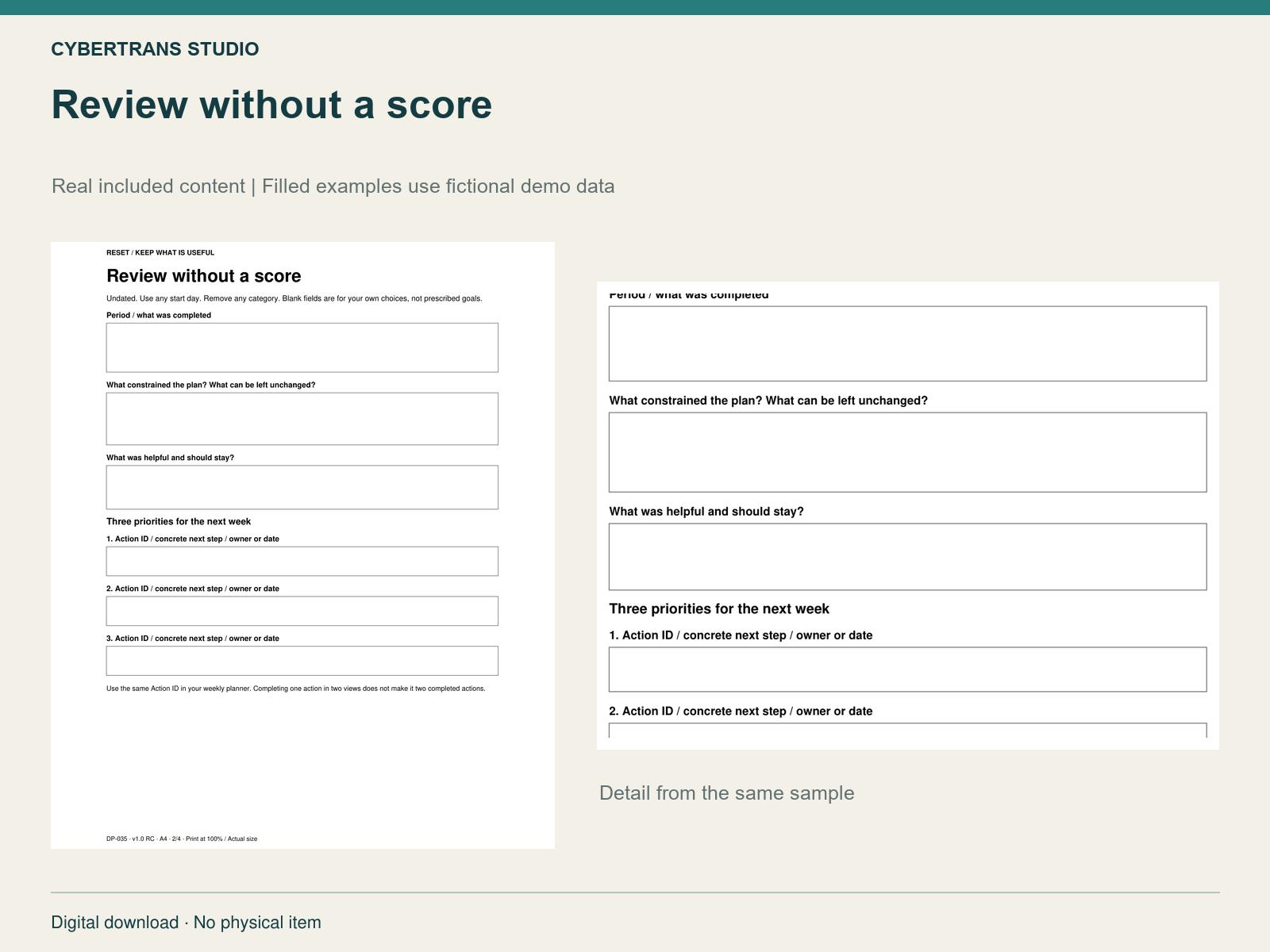
Task: Click the 'Undated. Use any start day' note
Action: coord(294,299)
